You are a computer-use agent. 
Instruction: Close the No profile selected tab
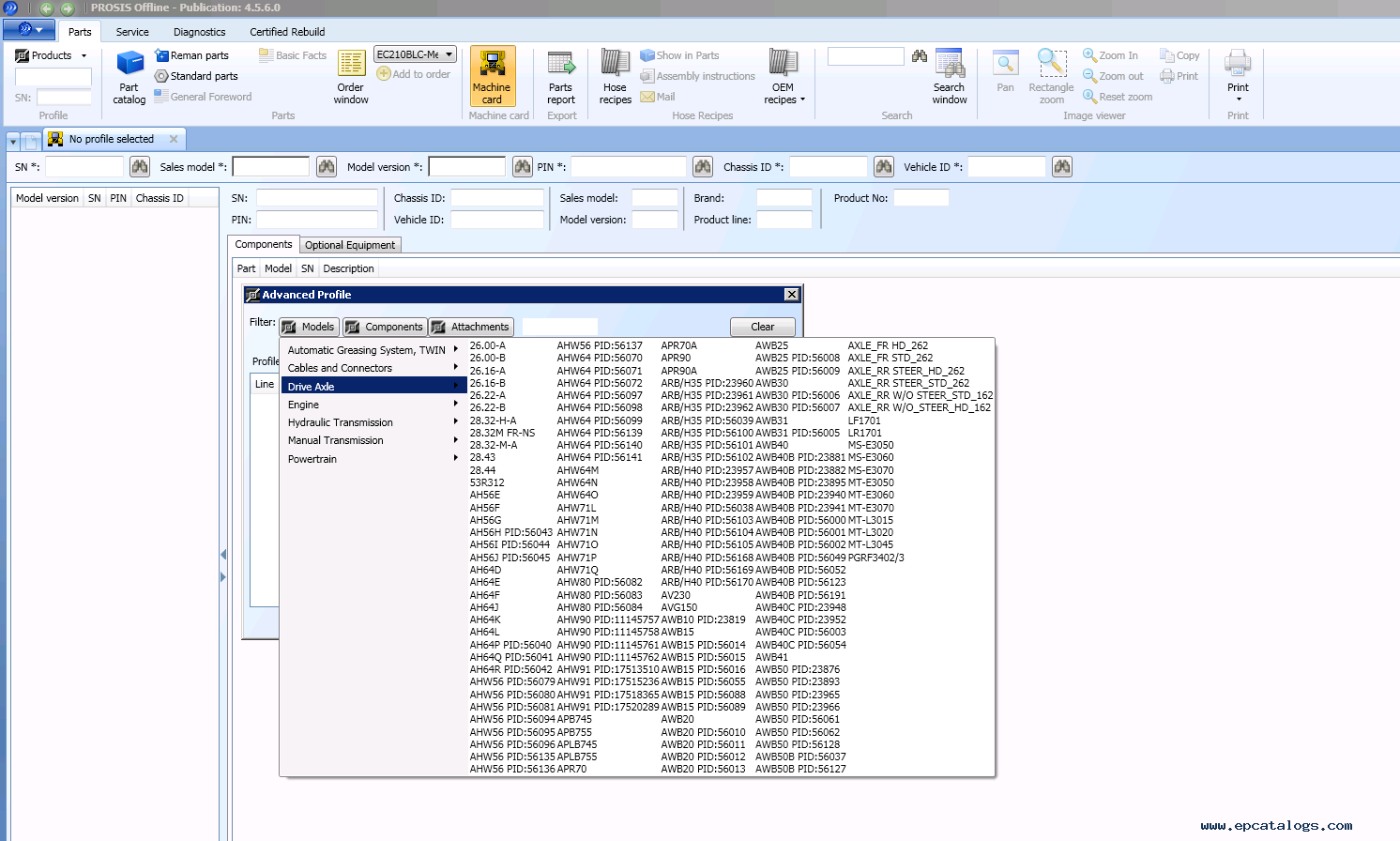(174, 139)
